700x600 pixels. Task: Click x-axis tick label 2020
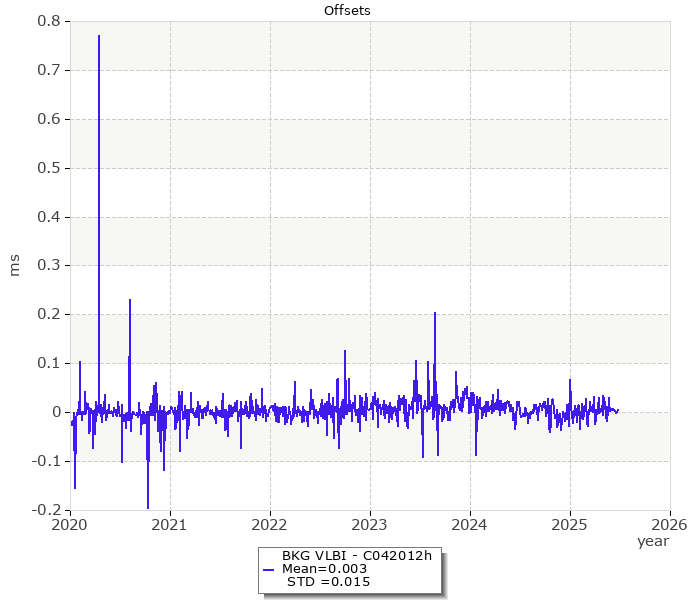click(70, 525)
